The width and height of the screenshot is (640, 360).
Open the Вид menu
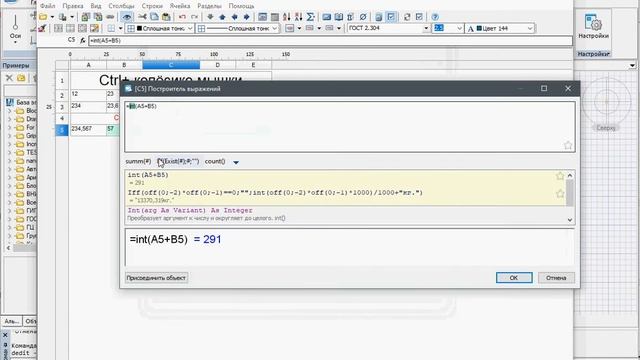[x=96, y=6]
